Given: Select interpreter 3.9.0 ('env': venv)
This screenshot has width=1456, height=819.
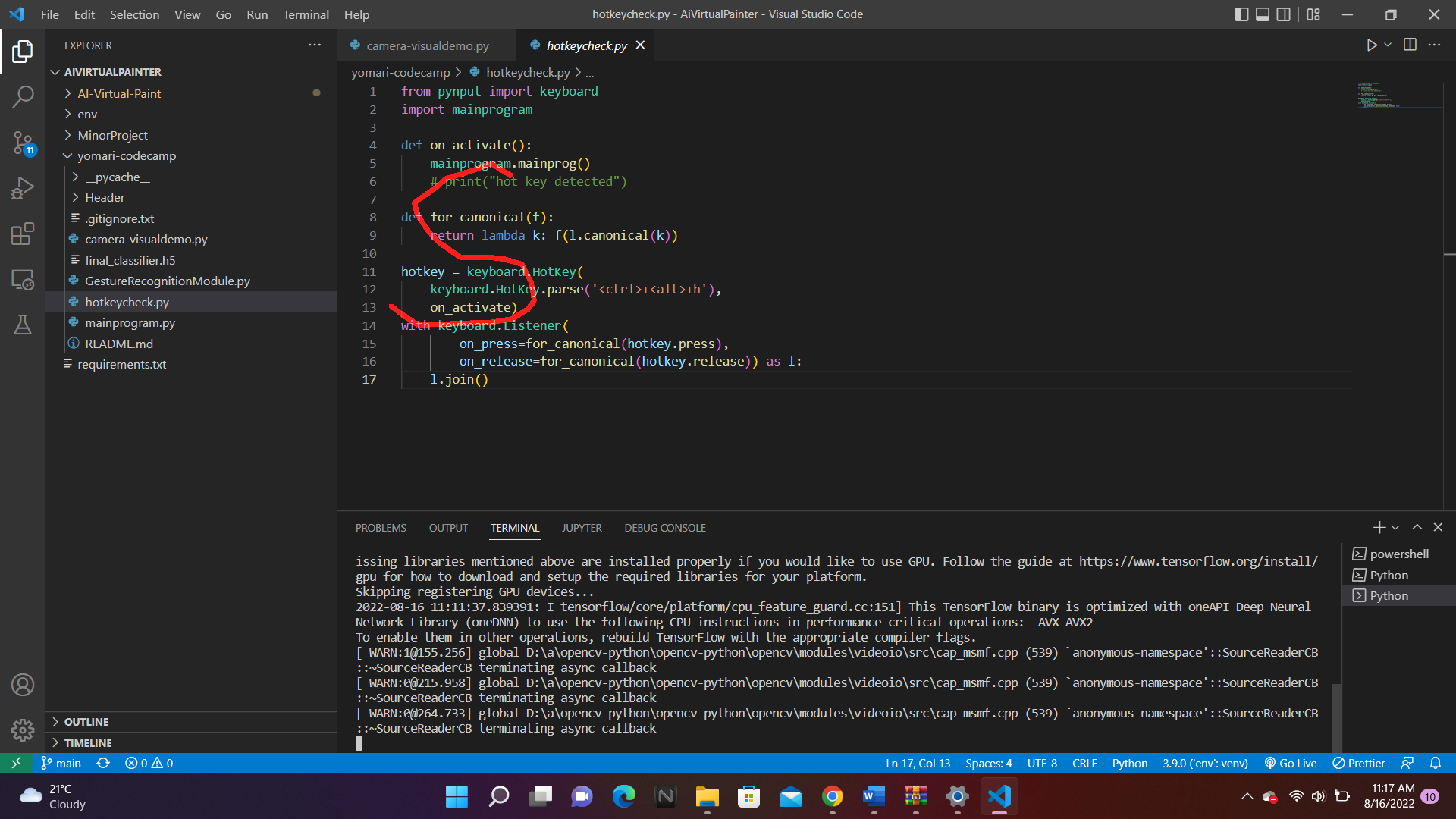Looking at the screenshot, I should pyautogui.click(x=1205, y=764).
